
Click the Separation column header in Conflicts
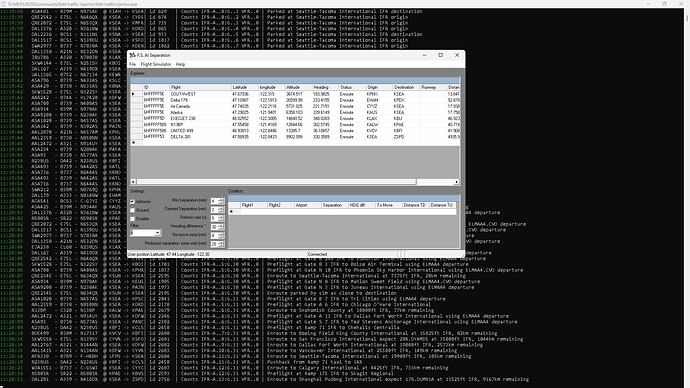click(334, 205)
